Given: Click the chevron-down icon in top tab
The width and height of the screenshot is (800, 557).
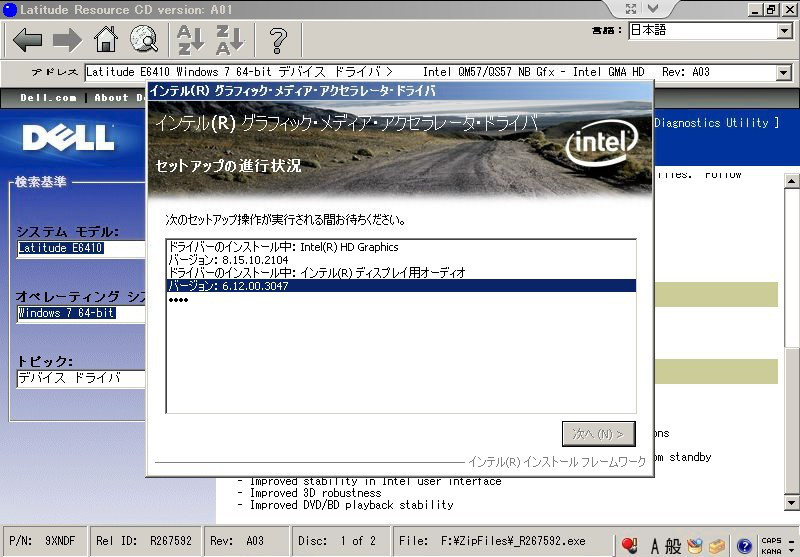Looking at the screenshot, I should coord(654,8).
